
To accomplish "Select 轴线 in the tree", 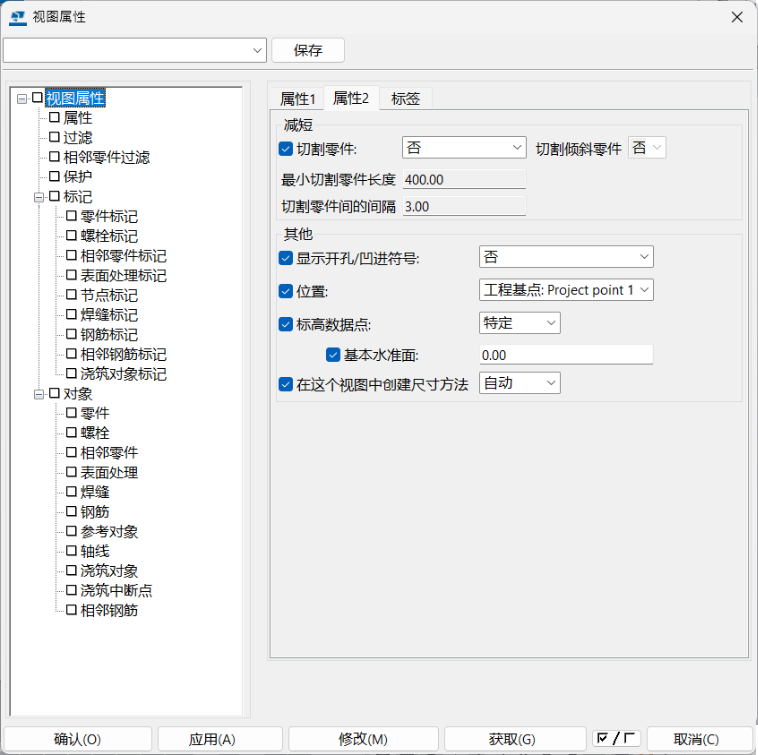I will [x=95, y=551].
